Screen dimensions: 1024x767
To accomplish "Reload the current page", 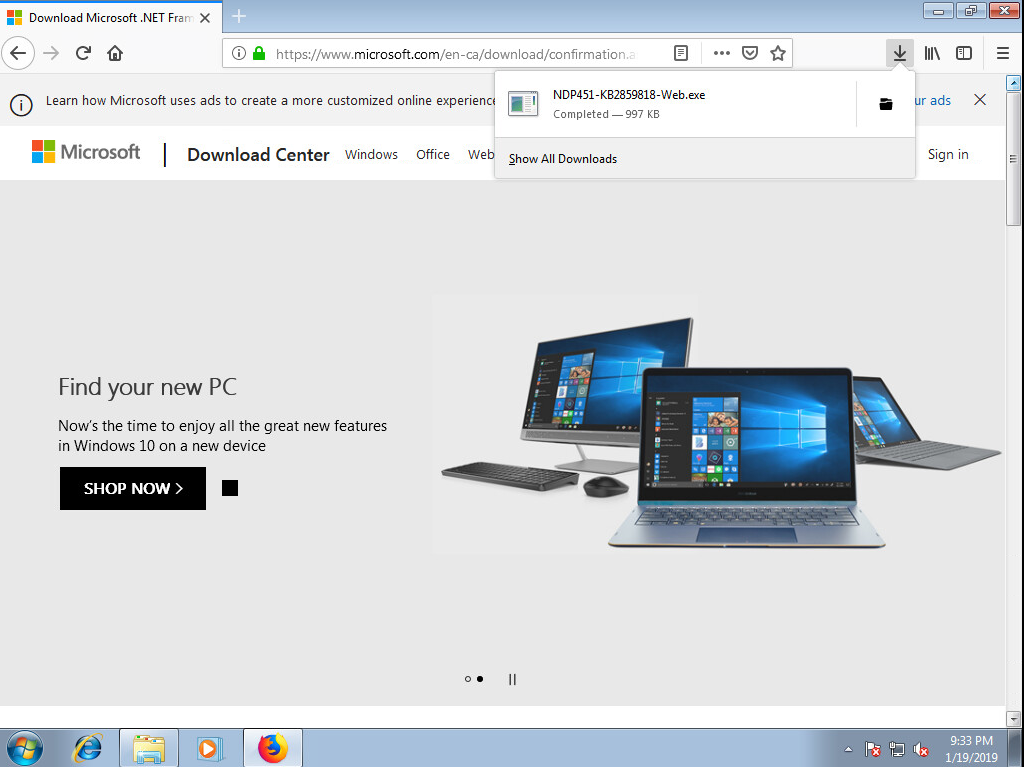I will click(x=83, y=54).
